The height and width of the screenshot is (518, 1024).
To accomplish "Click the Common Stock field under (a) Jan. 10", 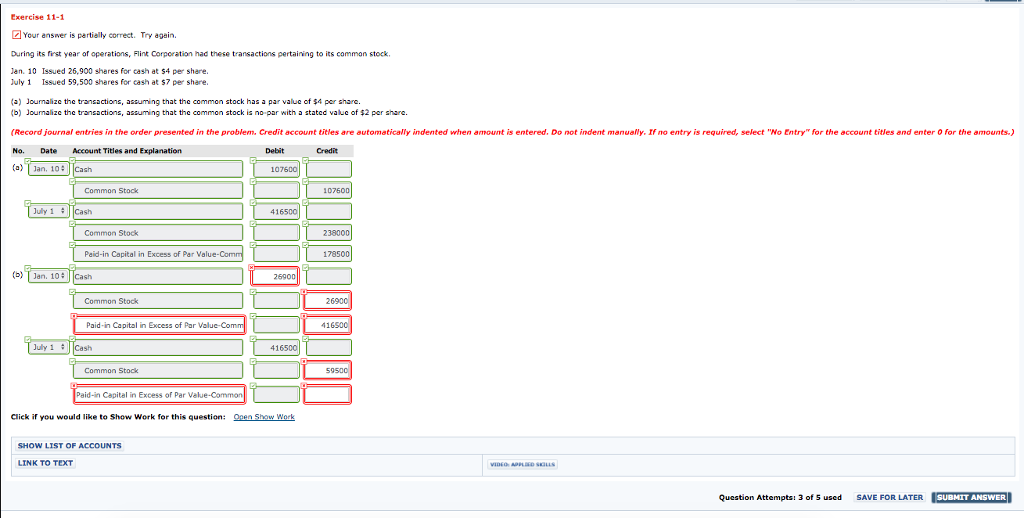I will pos(158,191).
